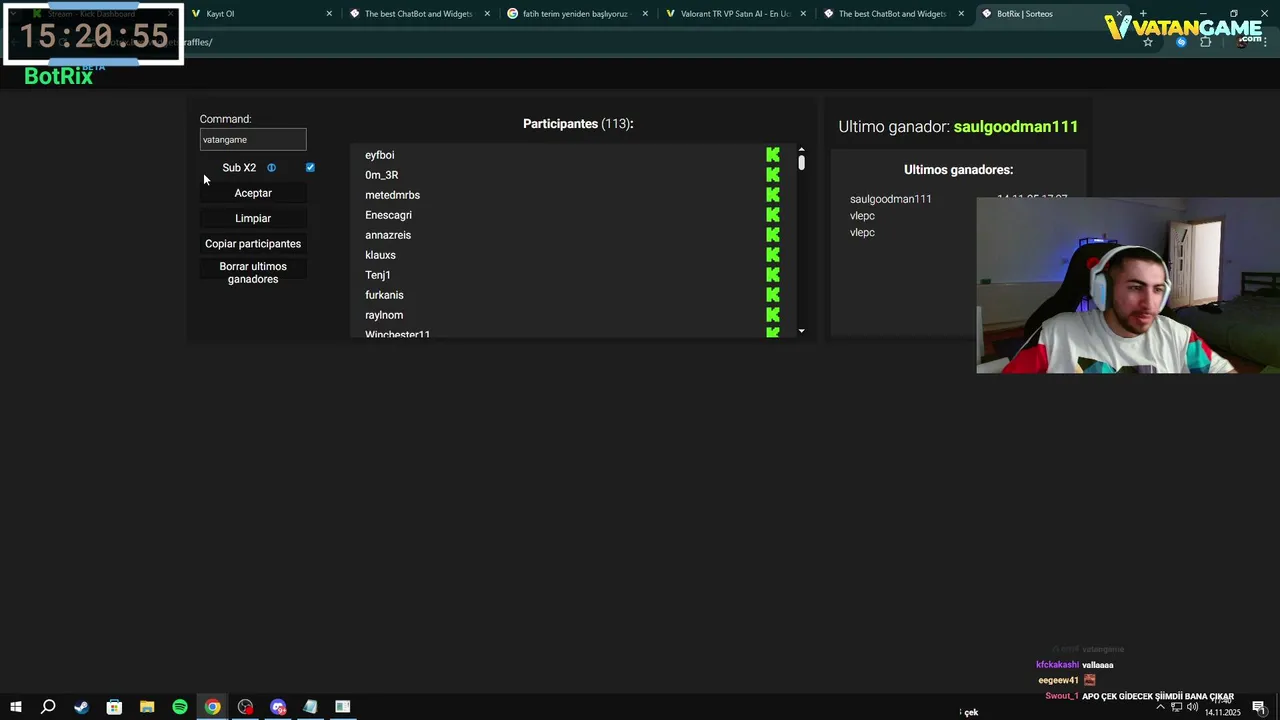Viewport: 1280px width, 720px height.
Task: Select participant furkanis
Action: [384, 295]
